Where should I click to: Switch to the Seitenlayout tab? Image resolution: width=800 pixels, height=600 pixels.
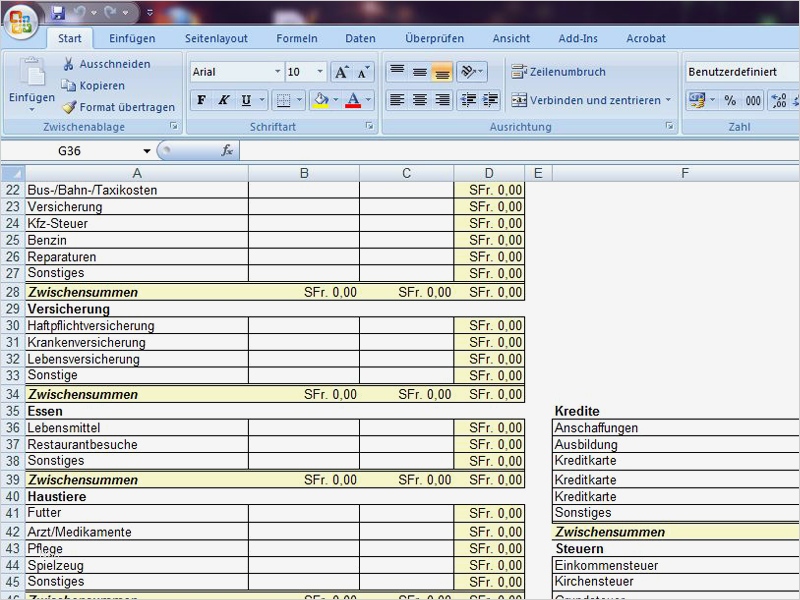[x=216, y=38]
